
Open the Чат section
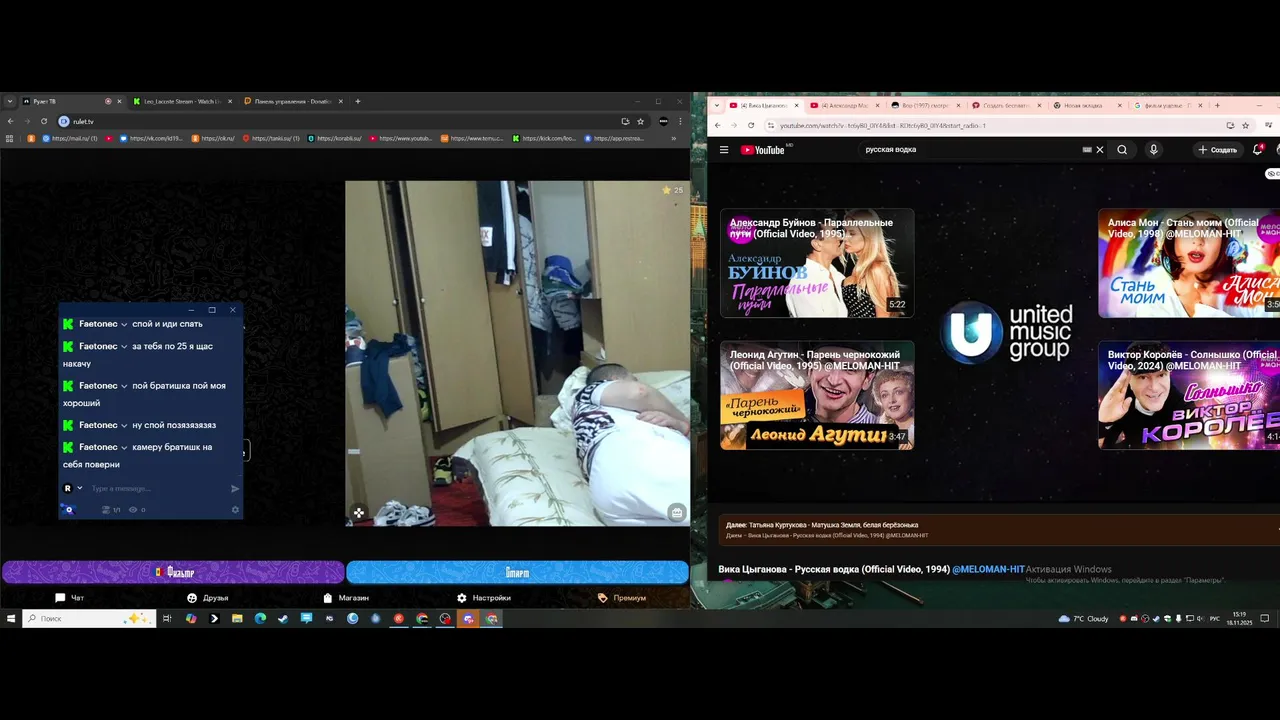pyautogui.click(x=70, y=598)
